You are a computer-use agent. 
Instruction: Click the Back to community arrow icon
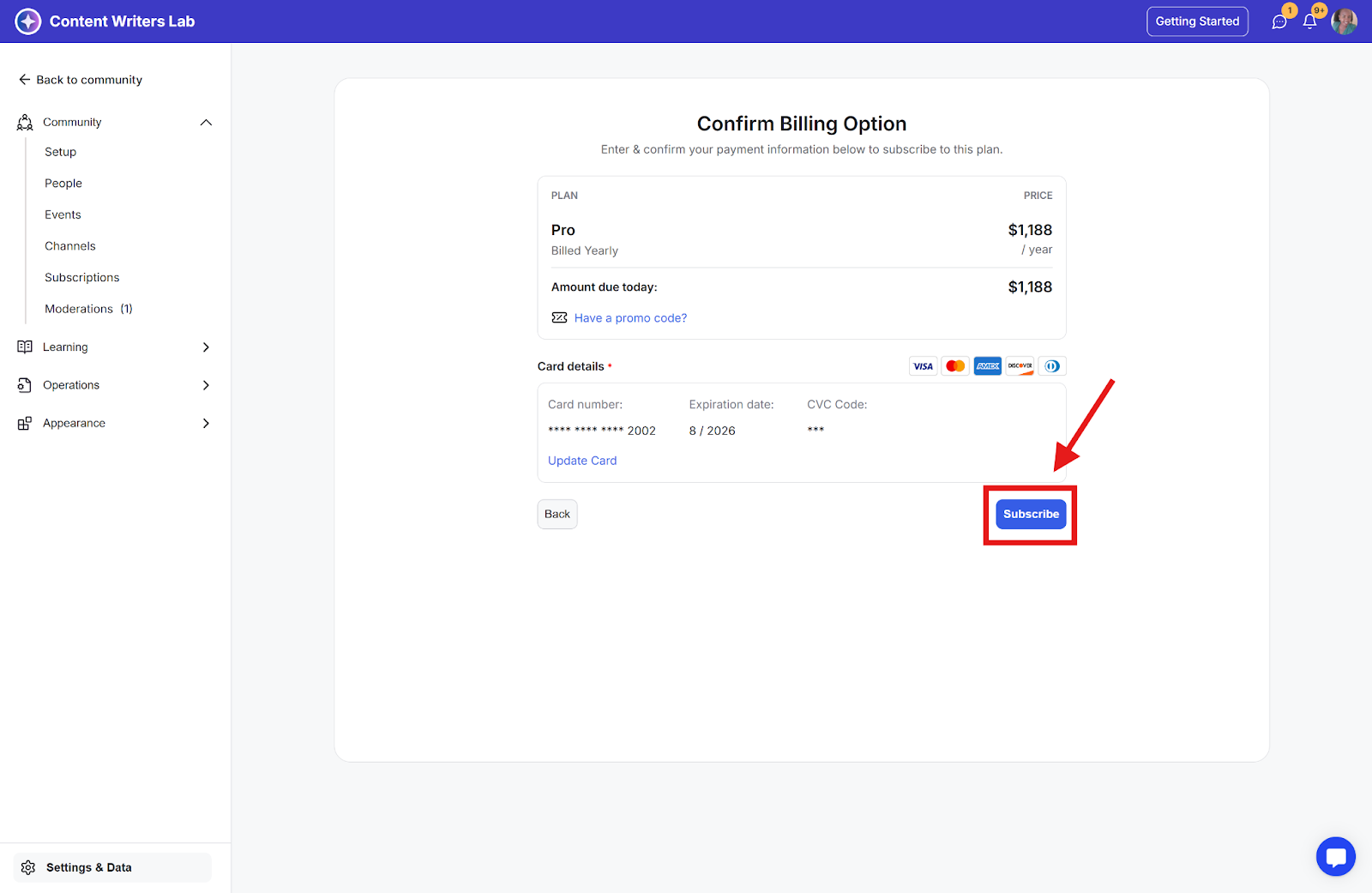click(x=25, y=80)
